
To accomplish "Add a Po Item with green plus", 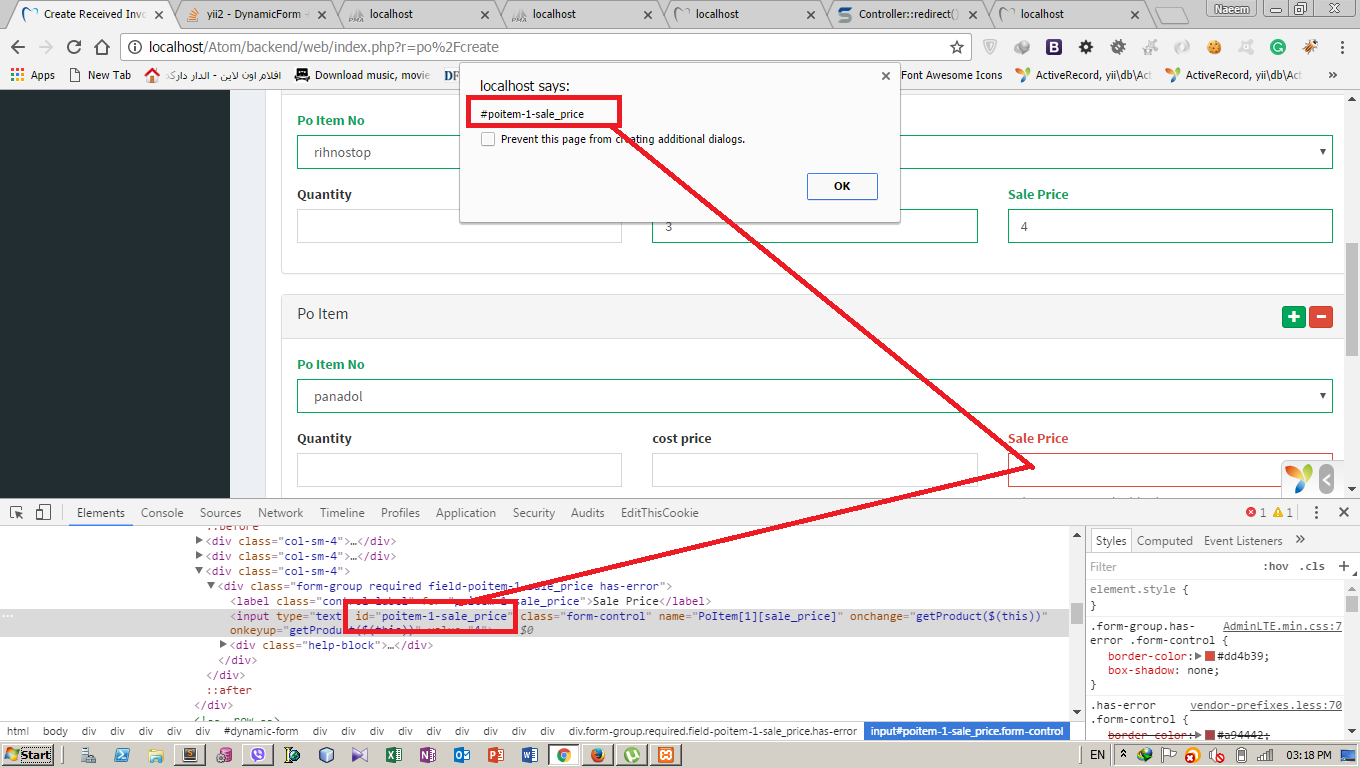I will pos(1294,317).
